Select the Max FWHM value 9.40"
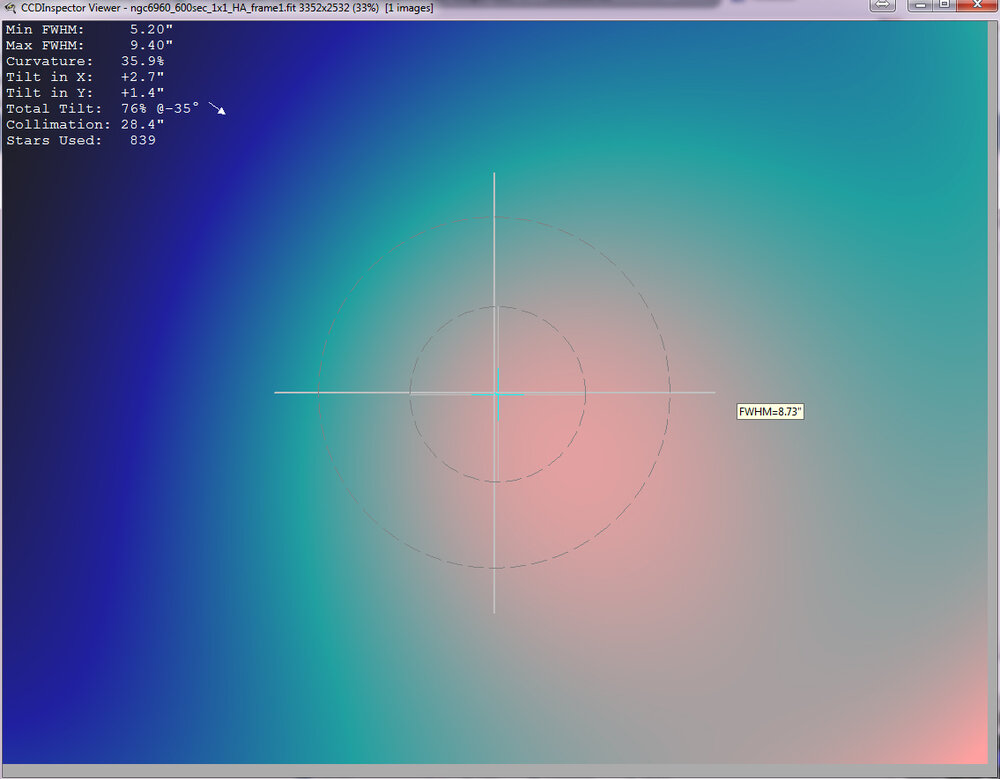The width and height of the screenshot is (1000, 779). coord(151,45)
